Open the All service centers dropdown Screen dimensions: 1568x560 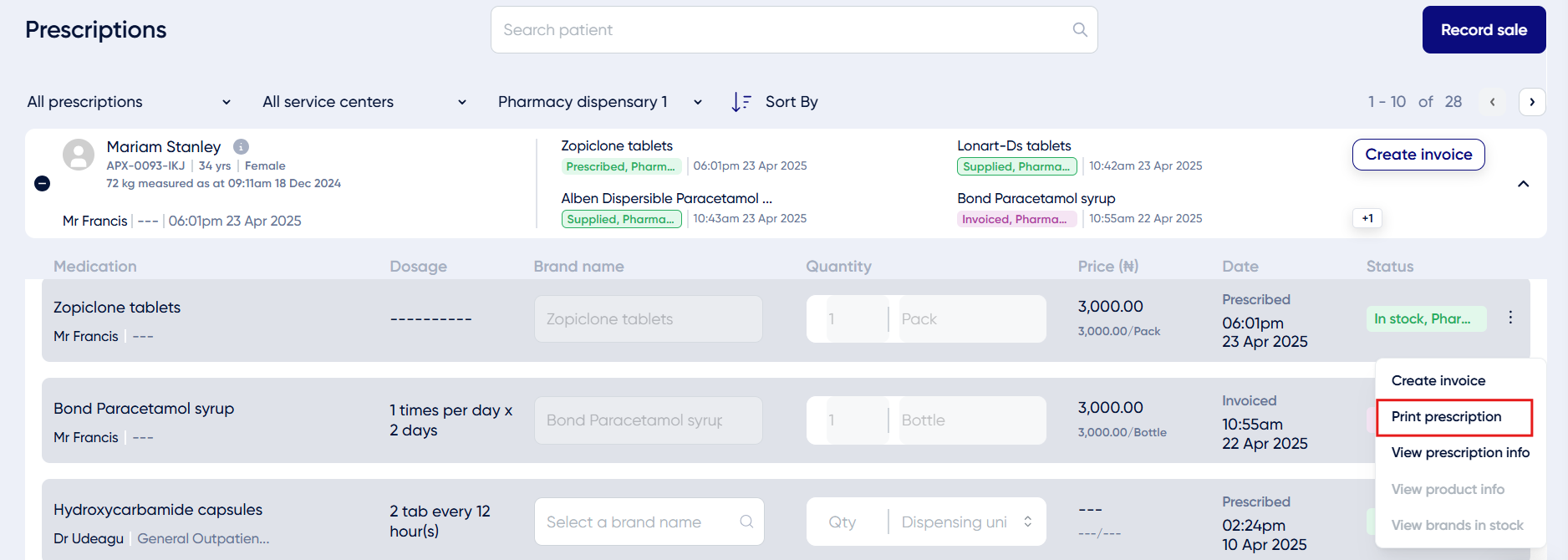click(364, 102)
